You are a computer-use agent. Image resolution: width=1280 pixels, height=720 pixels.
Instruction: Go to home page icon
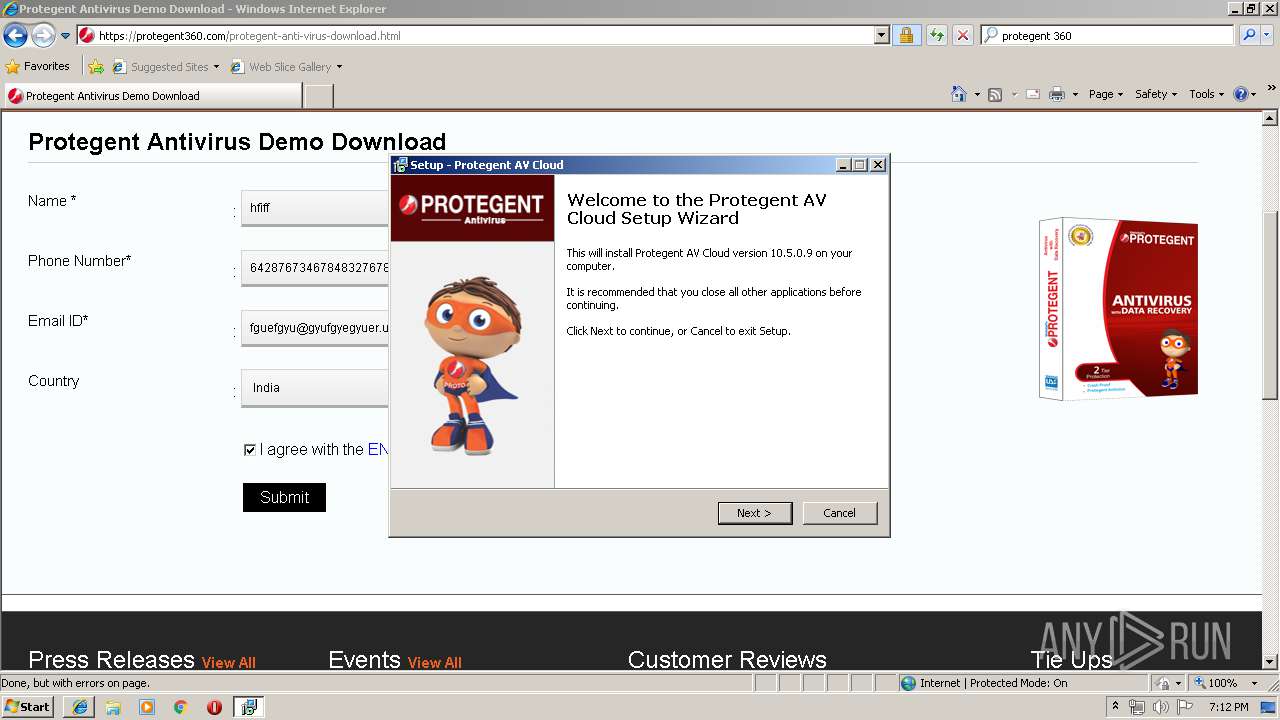click(959, 94)
